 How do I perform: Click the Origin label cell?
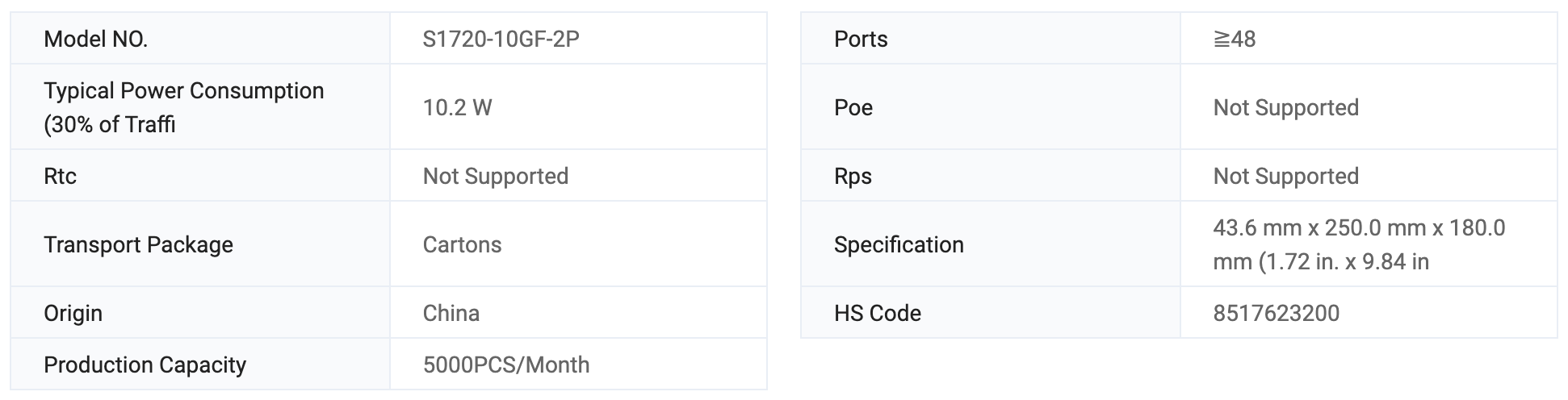coord(200,313)
